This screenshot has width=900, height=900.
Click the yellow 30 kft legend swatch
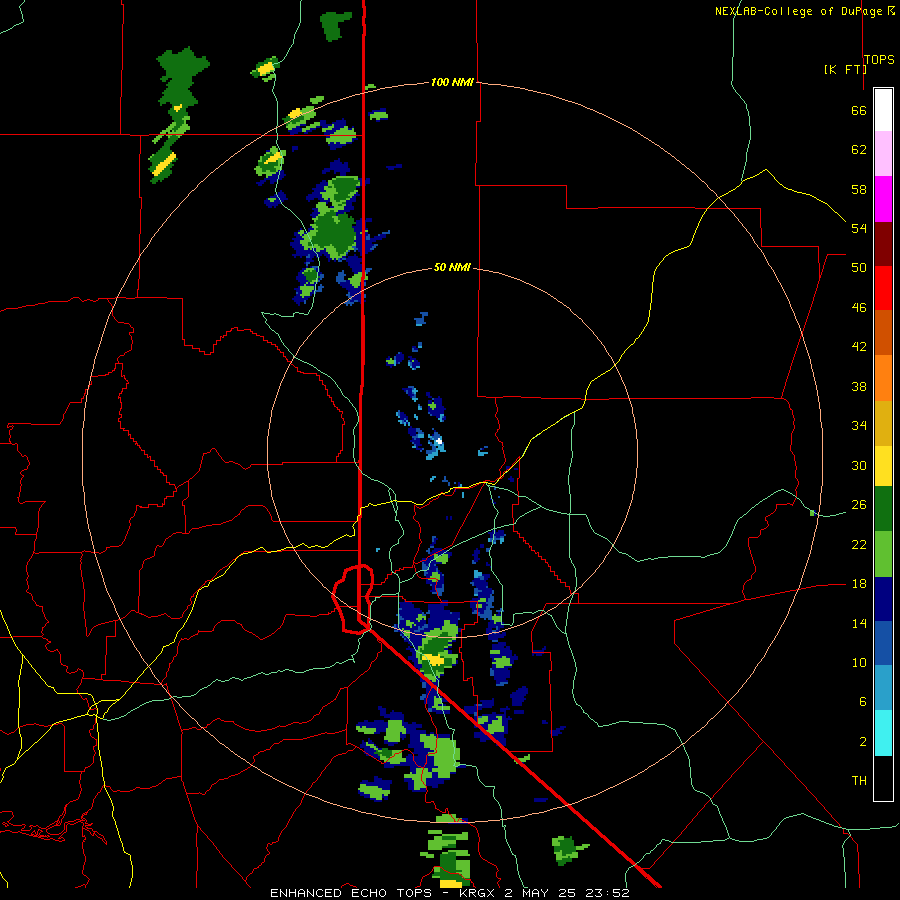[883, 466]
